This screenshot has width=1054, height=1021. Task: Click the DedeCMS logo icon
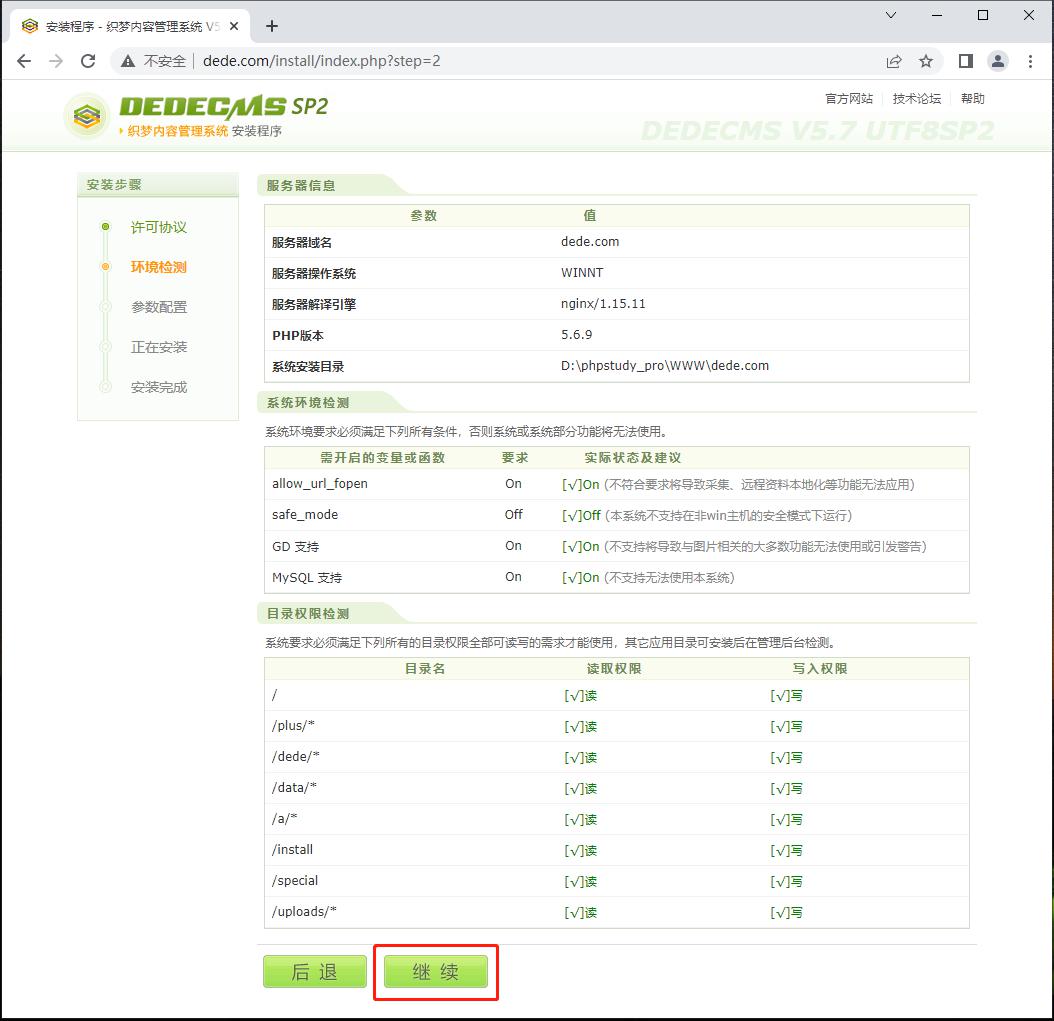click(87, 116)
